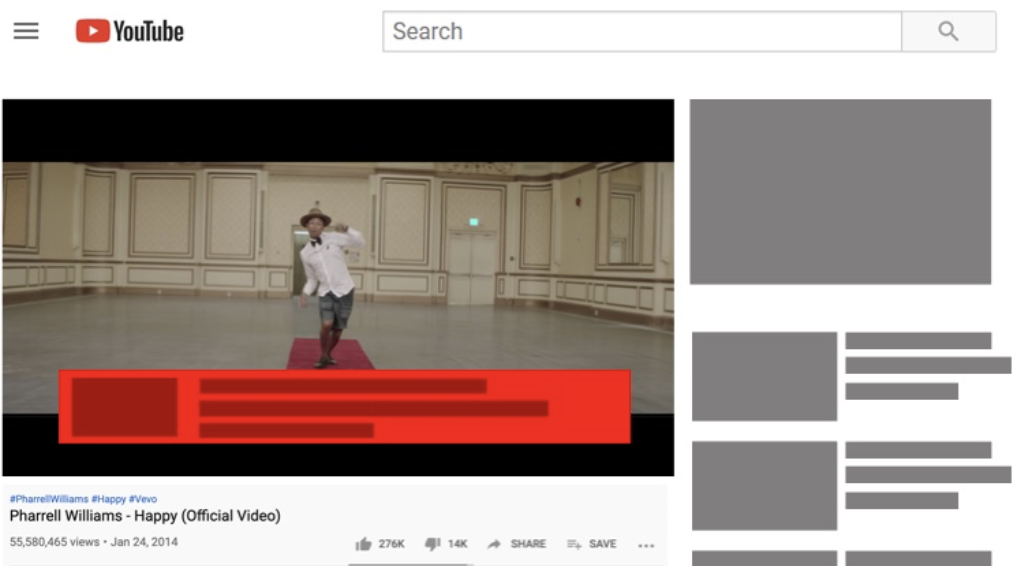Open the #Happy hashtag link
This screenshot has width=1016, height=570.
coord(109,499)
